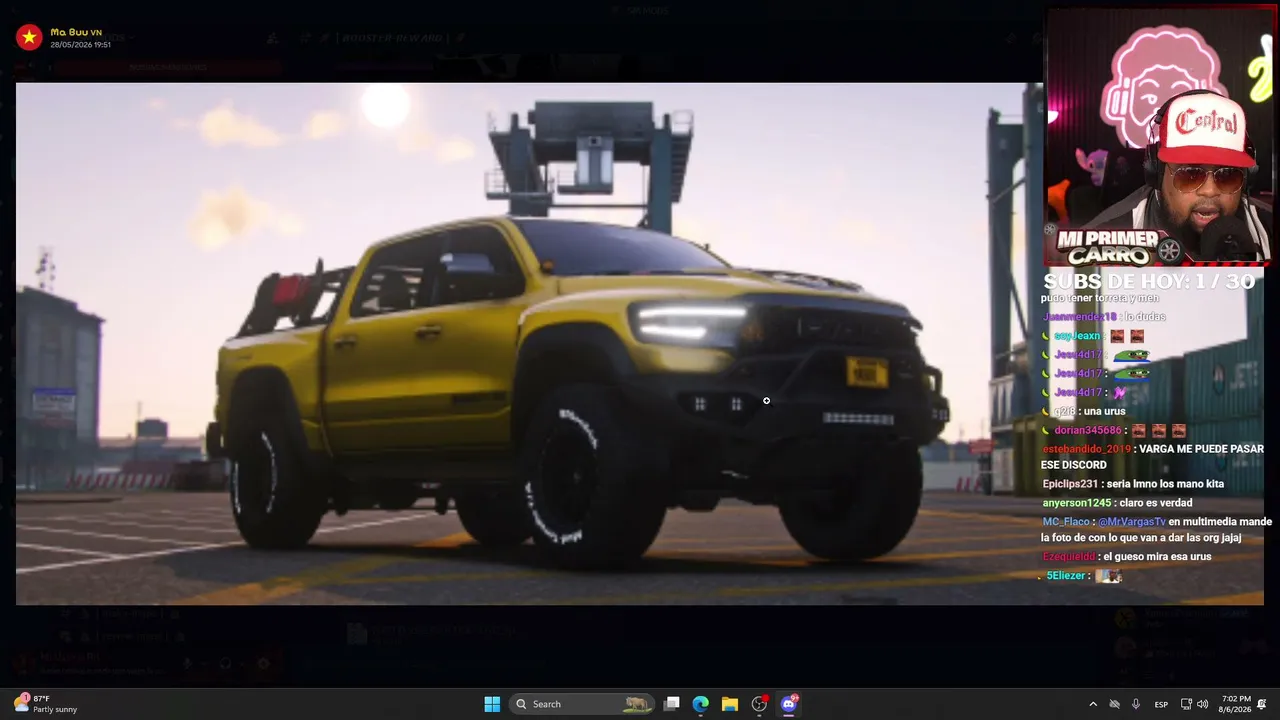Open the clock showing 7:02 PM

pyautogui.click(x=1235, y=704)
